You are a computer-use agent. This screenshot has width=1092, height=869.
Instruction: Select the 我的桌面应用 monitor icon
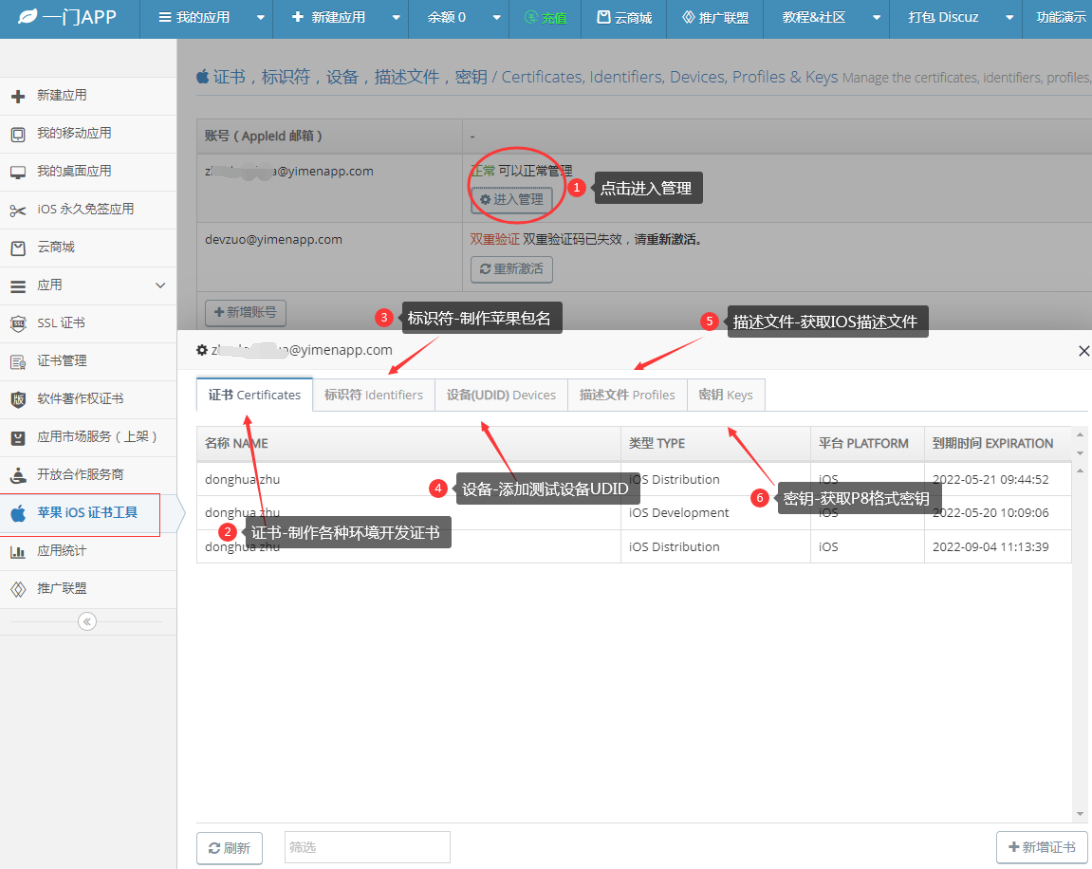point(18,172)
